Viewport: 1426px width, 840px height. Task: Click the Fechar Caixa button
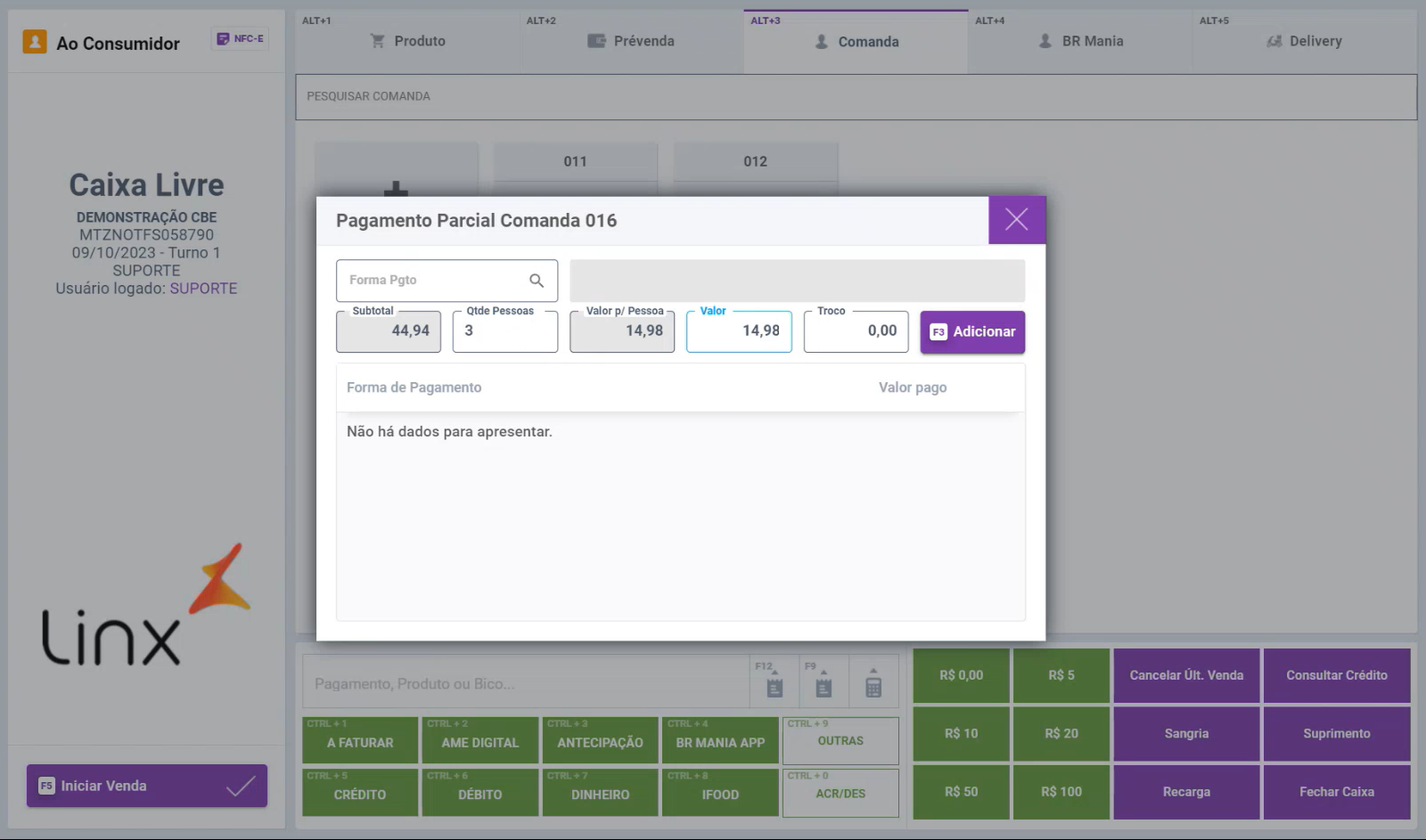click(x=1337, y=792)
